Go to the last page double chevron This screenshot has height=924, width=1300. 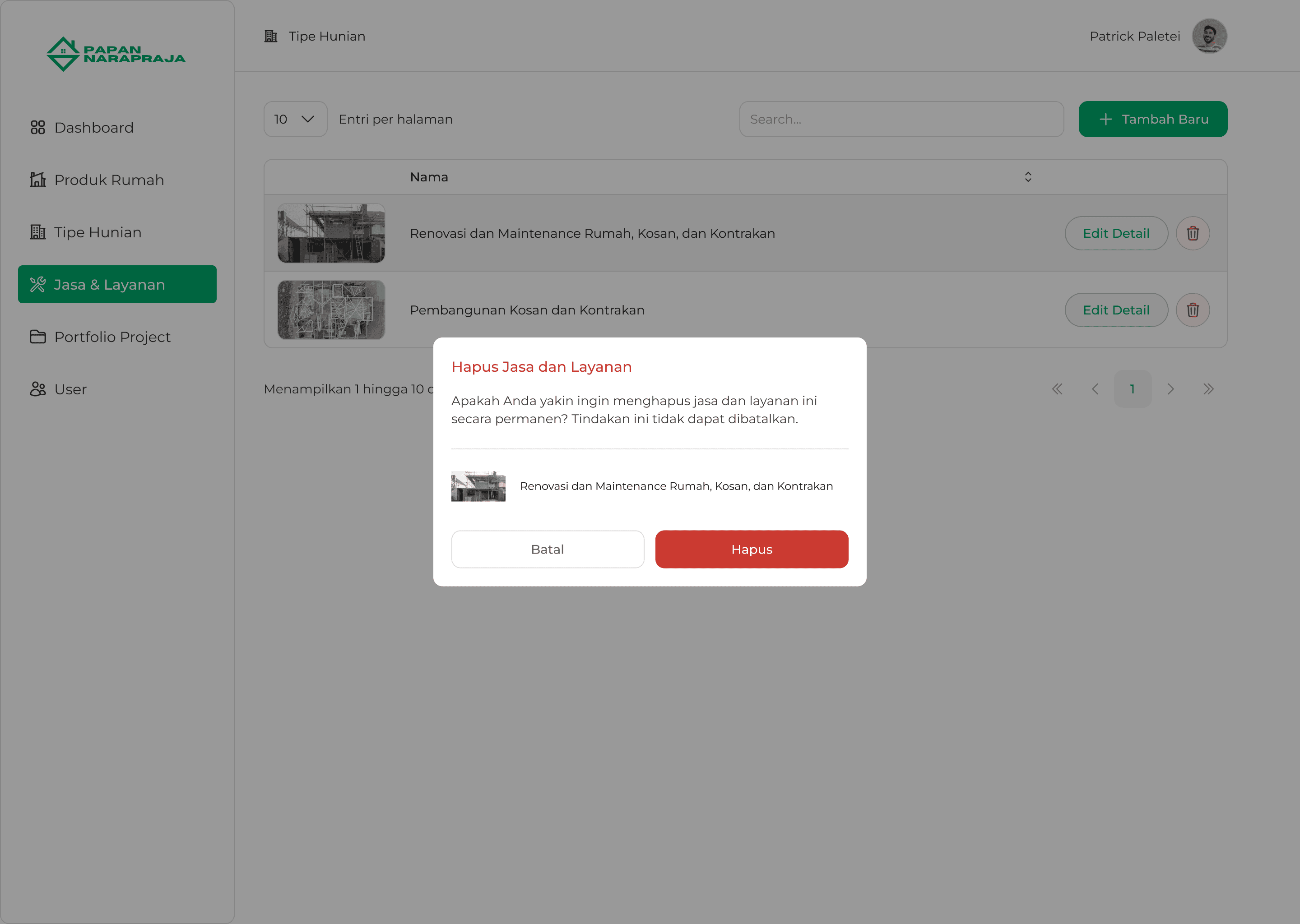[x=1208, y=389]
